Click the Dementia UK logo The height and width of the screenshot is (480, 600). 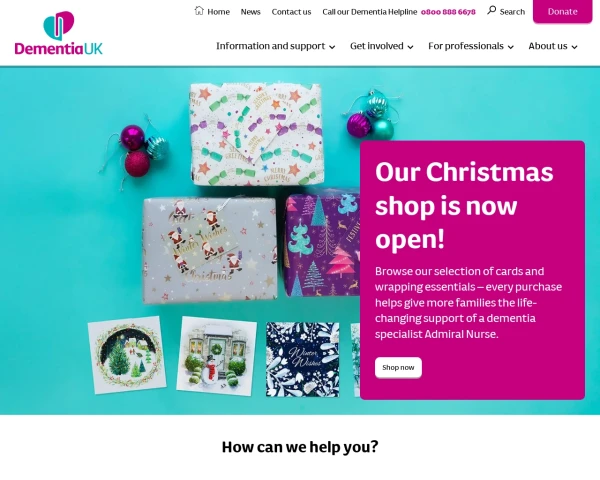coord(59,33)
